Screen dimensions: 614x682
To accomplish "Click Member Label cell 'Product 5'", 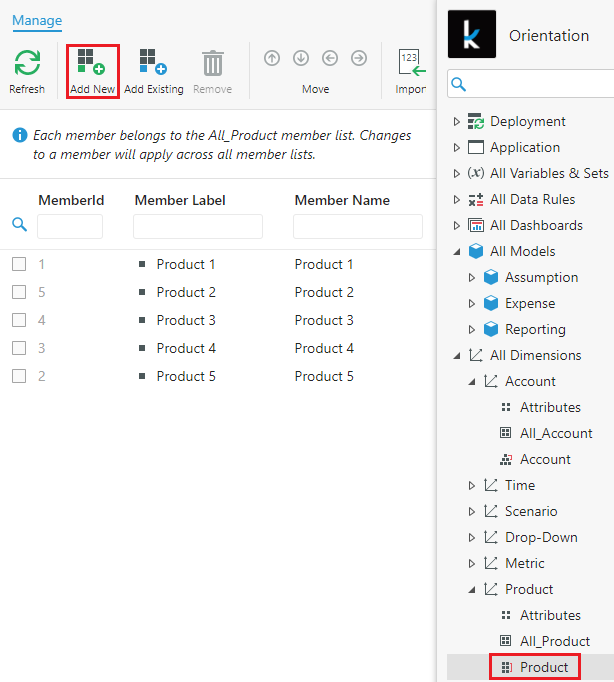I will click(186, 376).
